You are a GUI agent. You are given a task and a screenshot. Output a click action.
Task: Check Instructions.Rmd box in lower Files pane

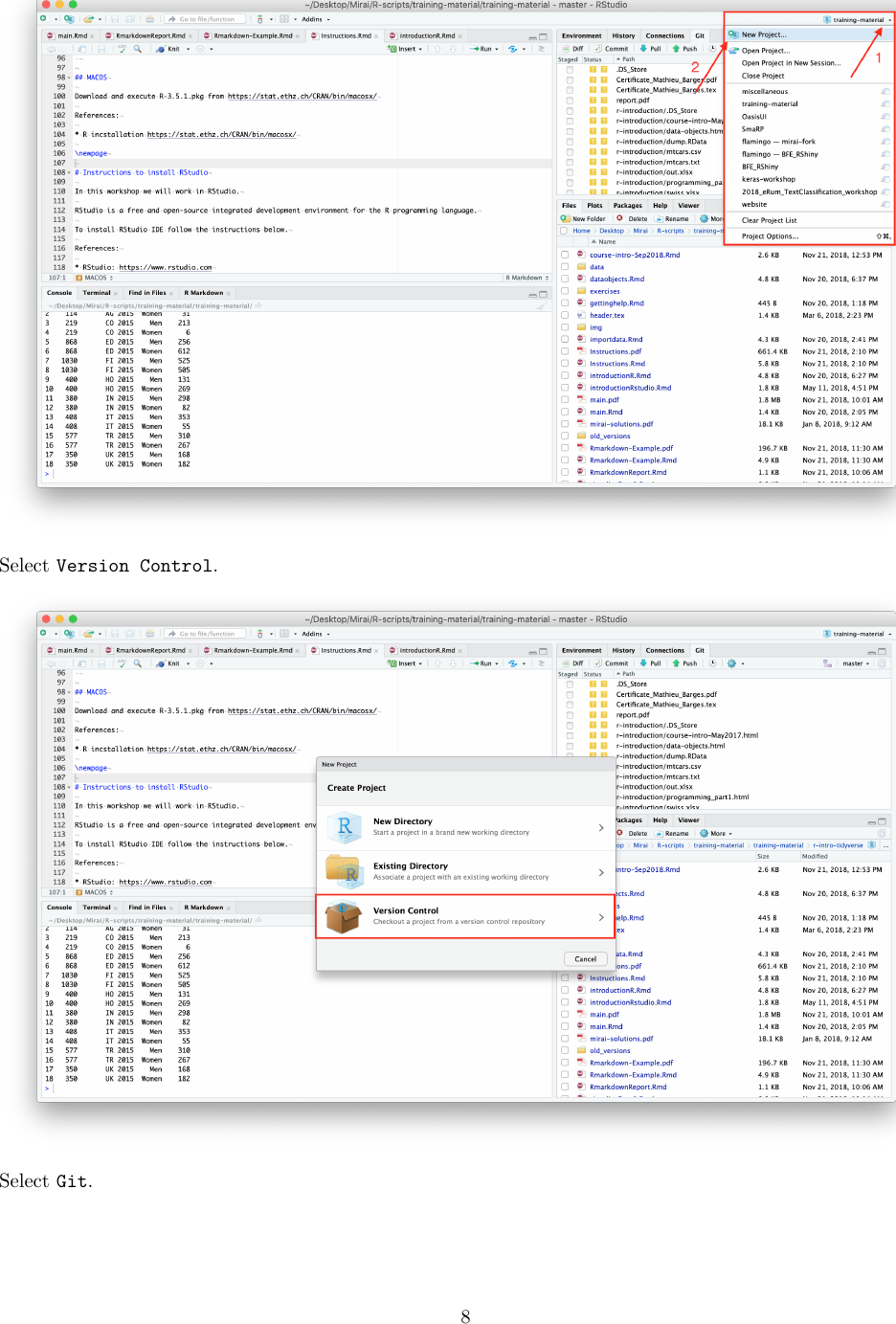(565, 977)
